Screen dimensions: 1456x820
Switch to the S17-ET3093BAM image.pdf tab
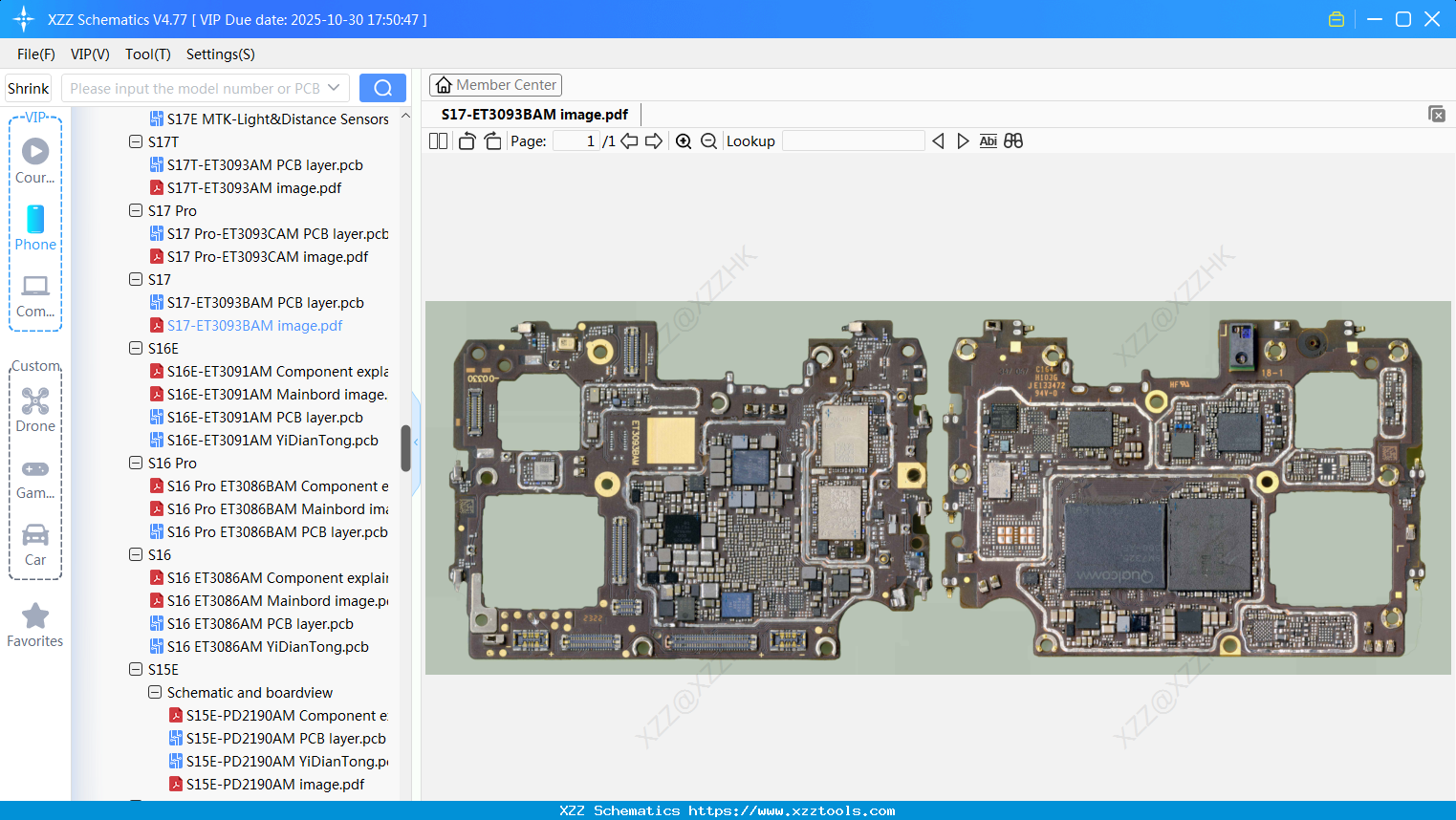pyautogui.click(x=532, y=114)
